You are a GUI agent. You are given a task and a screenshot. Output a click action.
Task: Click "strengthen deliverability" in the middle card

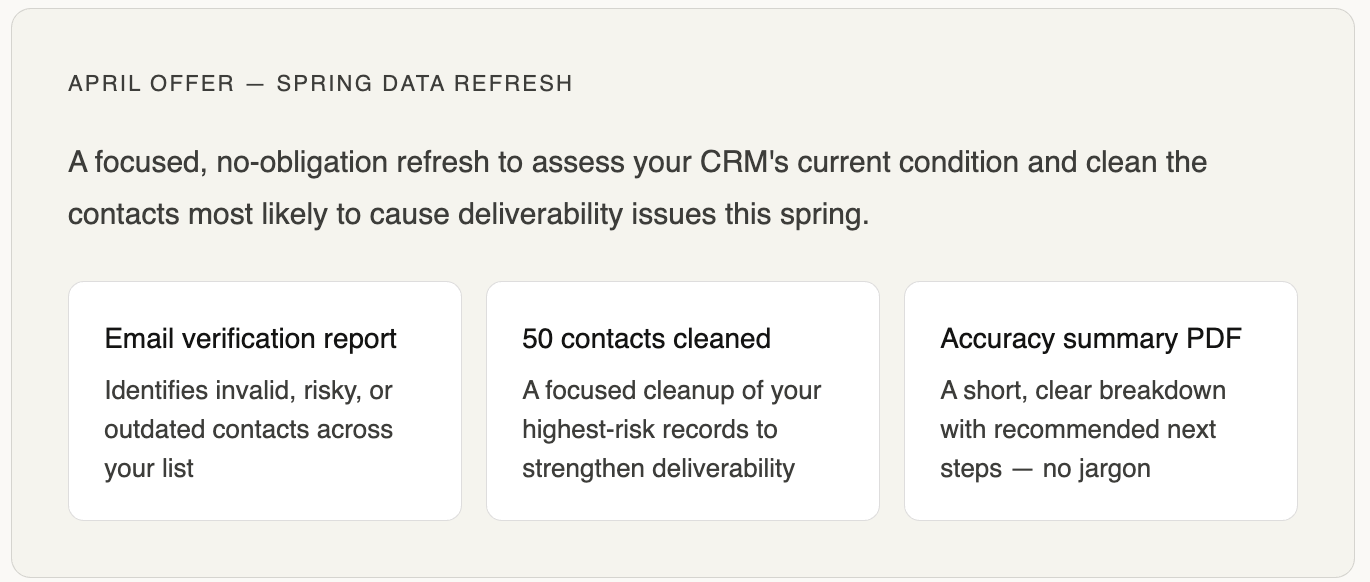point(658,468)
